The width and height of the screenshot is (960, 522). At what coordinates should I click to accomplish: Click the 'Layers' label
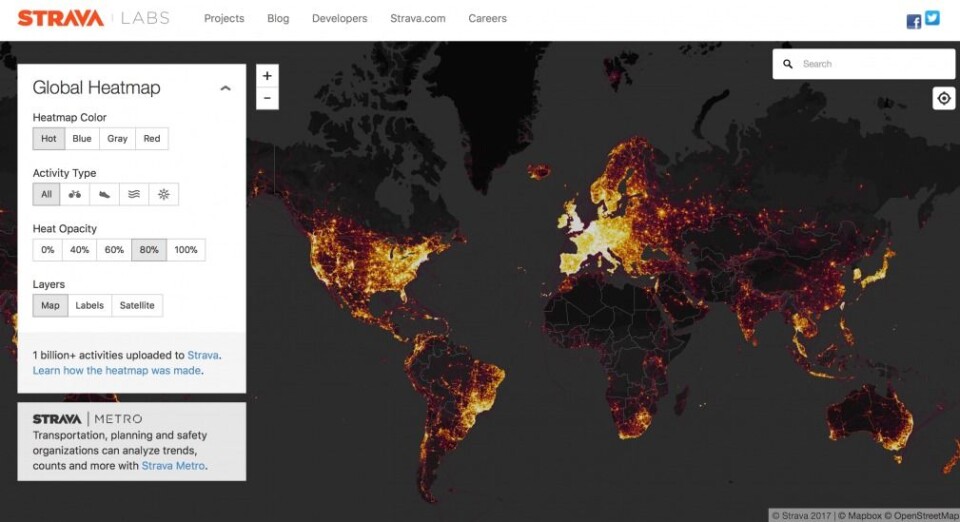point(48,285)
